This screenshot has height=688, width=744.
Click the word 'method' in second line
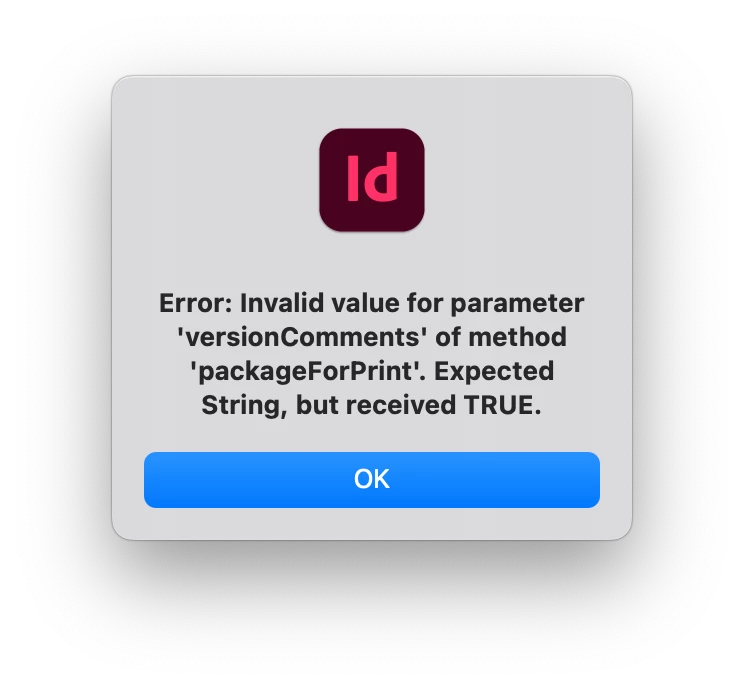518,337
